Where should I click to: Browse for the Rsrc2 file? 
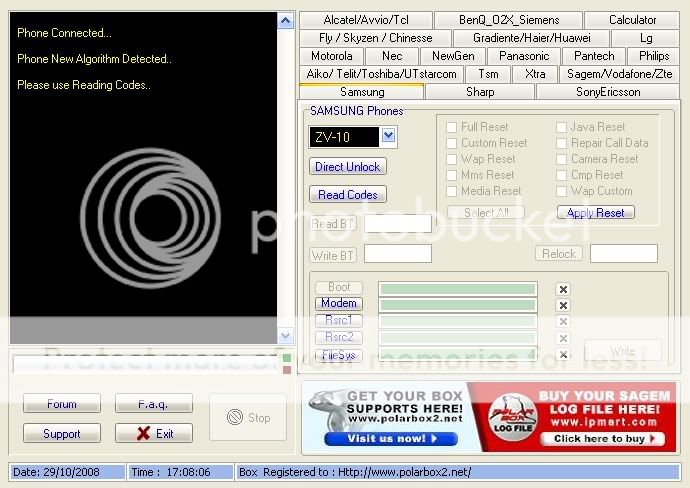339,337
